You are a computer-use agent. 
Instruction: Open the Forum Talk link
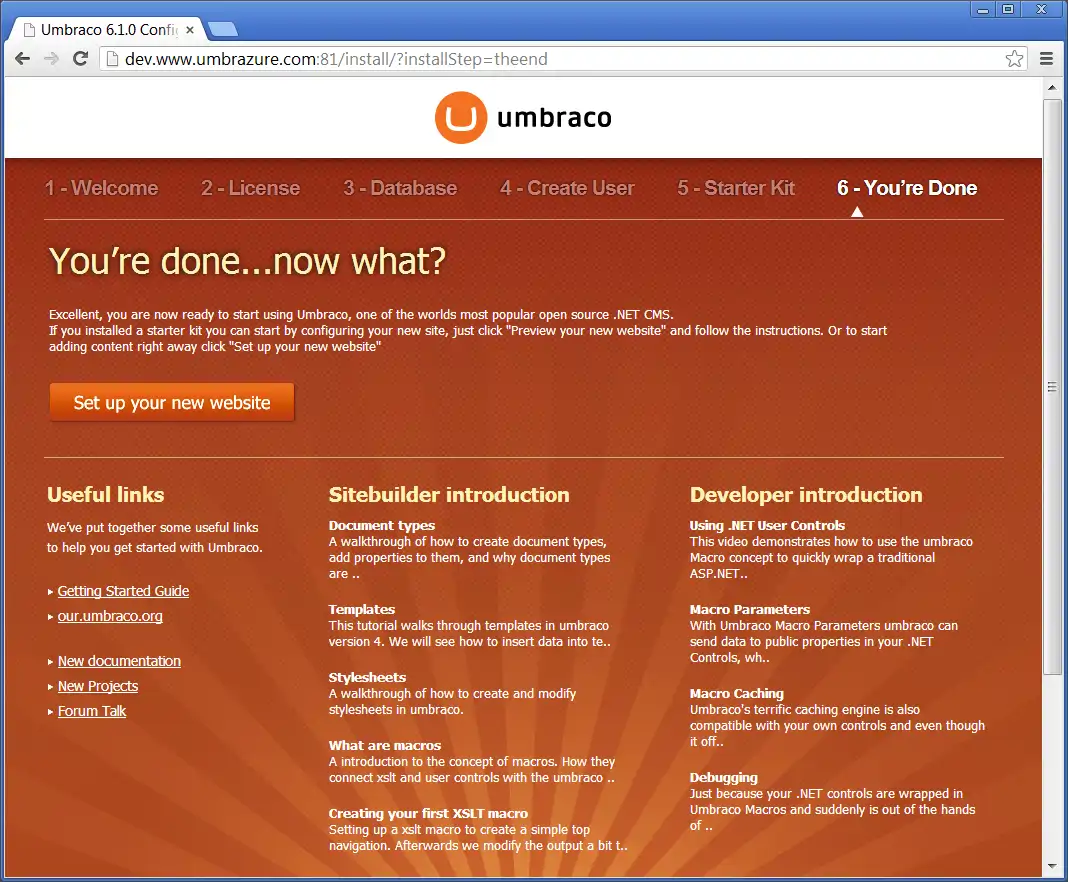click(92, 711)
